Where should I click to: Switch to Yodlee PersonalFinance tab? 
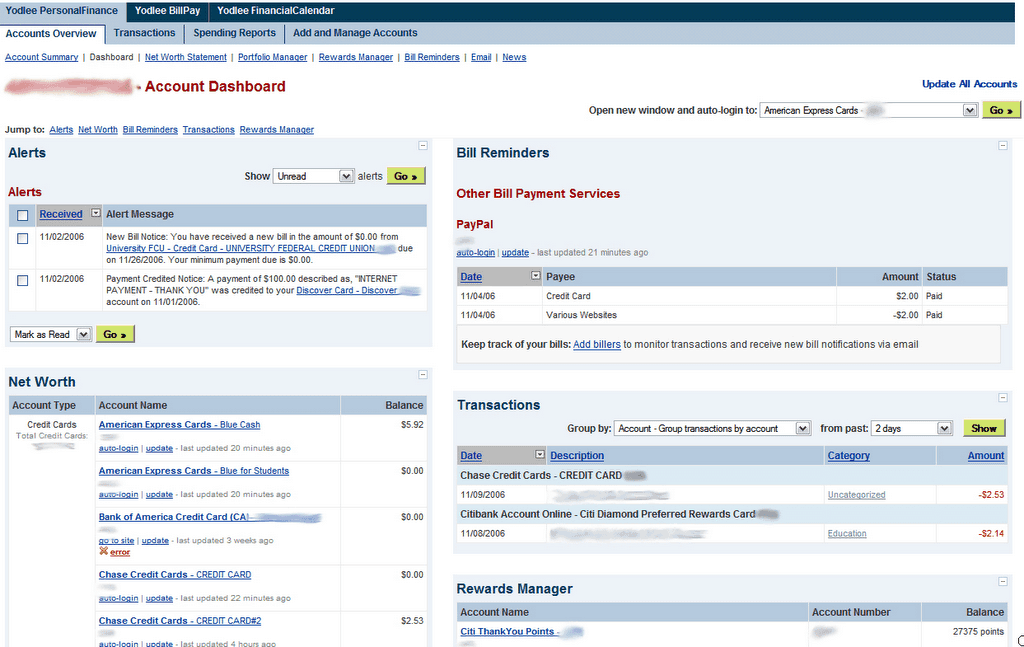point(62,11)
